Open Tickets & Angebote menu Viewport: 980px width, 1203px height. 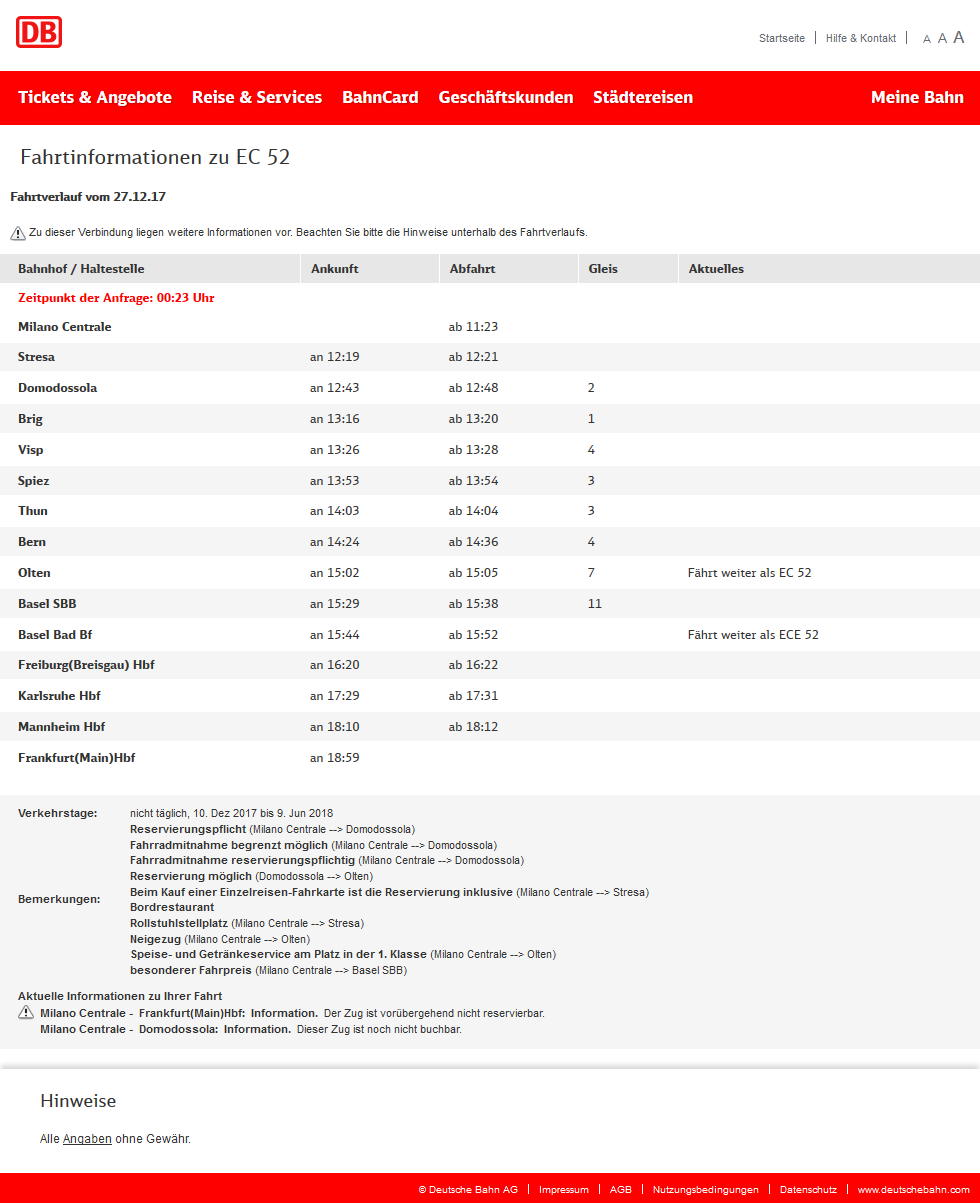click(x=95, y=97)
